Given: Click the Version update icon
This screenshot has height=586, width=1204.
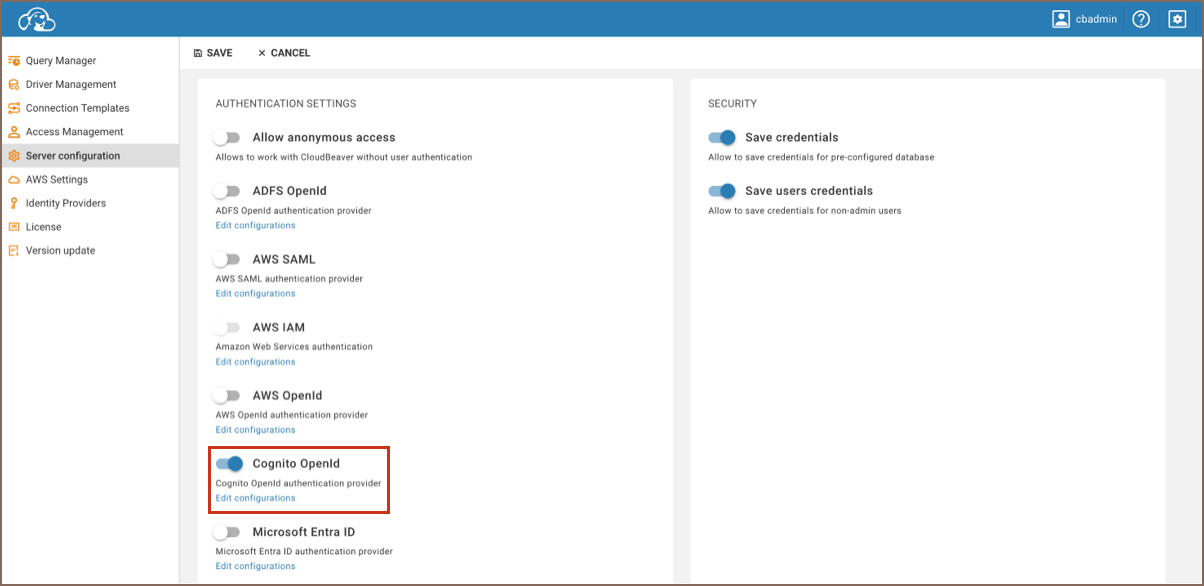Looking at the screenshot, I should tap(14, 251).
